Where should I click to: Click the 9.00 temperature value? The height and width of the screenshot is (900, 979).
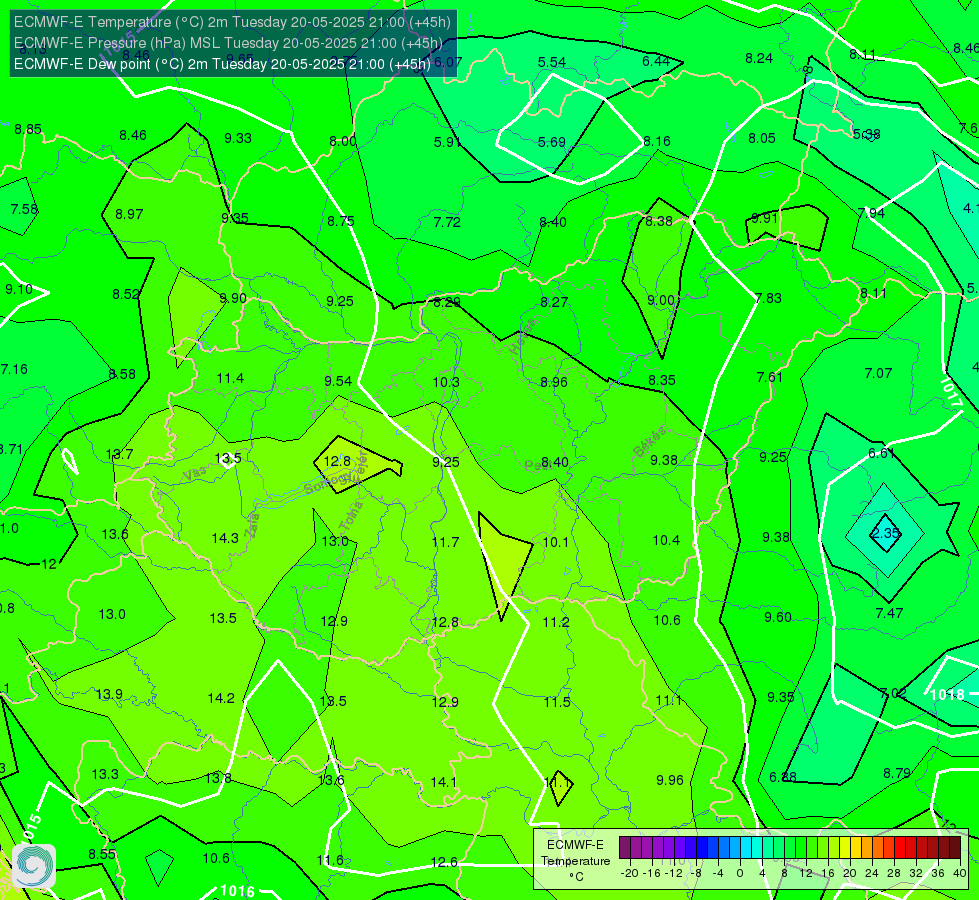[x=661, y=300]
